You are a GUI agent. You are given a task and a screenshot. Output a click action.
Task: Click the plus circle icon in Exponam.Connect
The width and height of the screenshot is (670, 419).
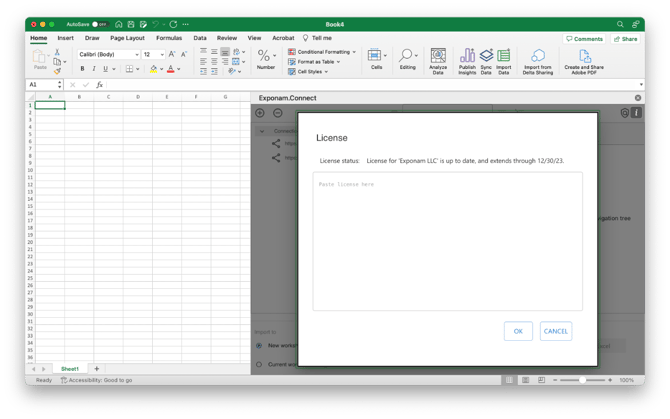260,113
